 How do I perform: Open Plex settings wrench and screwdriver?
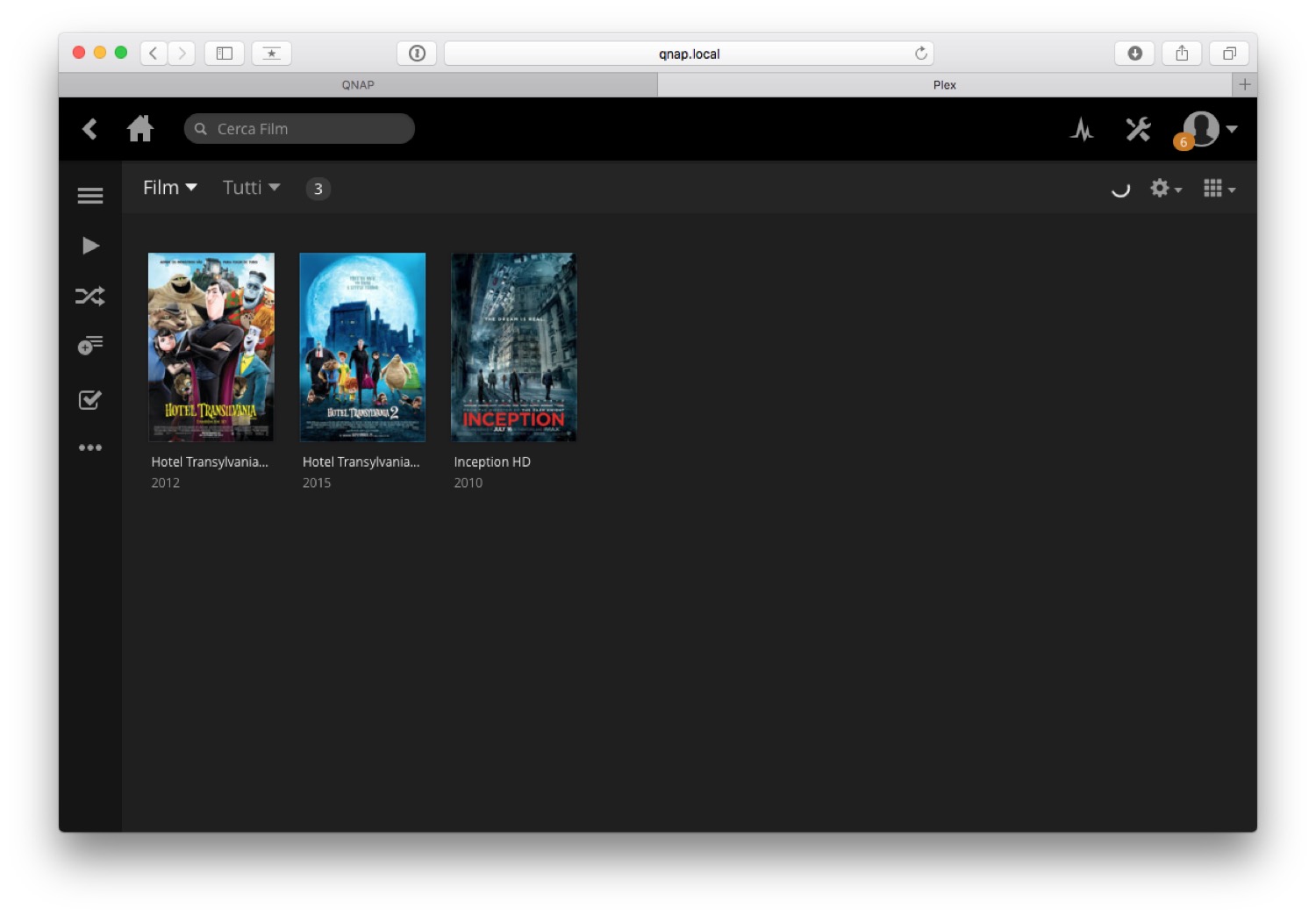coord(1138,129)
